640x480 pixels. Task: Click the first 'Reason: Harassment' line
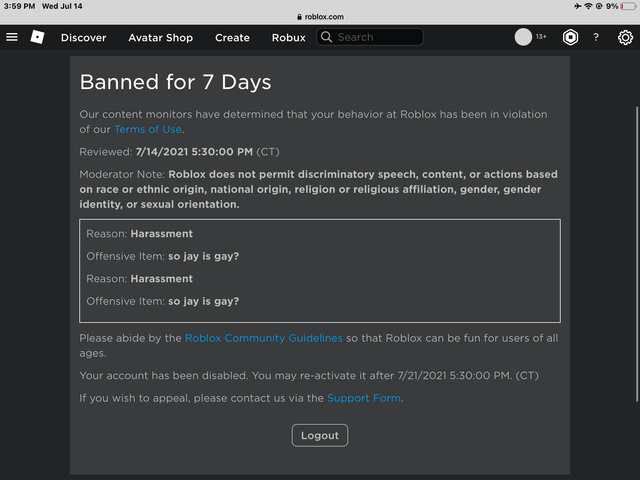[140, 234]
